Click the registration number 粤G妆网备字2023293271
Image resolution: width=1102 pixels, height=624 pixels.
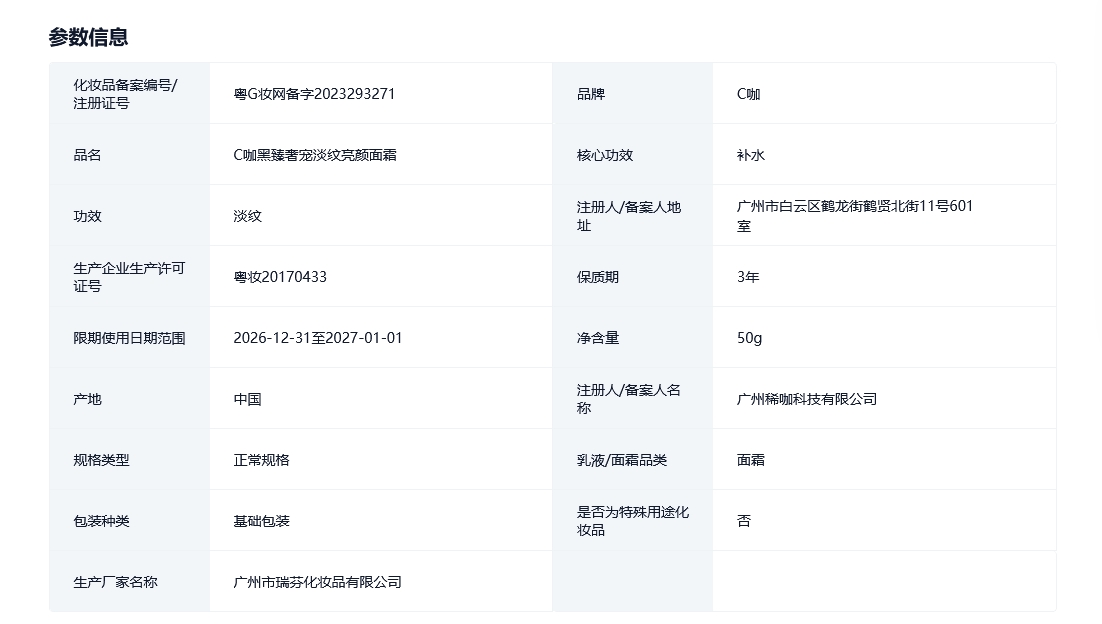[x=314, y=94]
